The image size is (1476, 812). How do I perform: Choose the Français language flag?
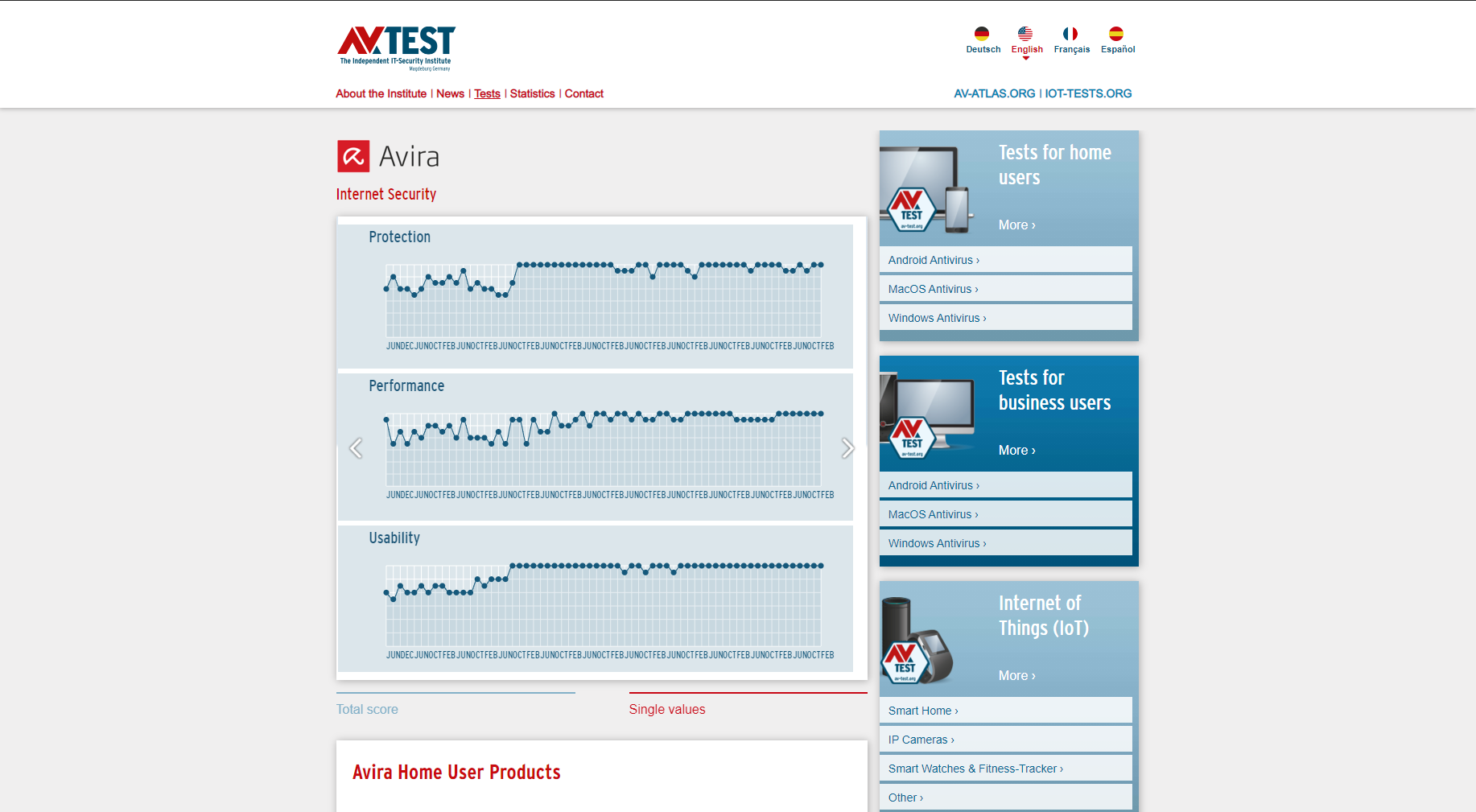click(1070, 34)
